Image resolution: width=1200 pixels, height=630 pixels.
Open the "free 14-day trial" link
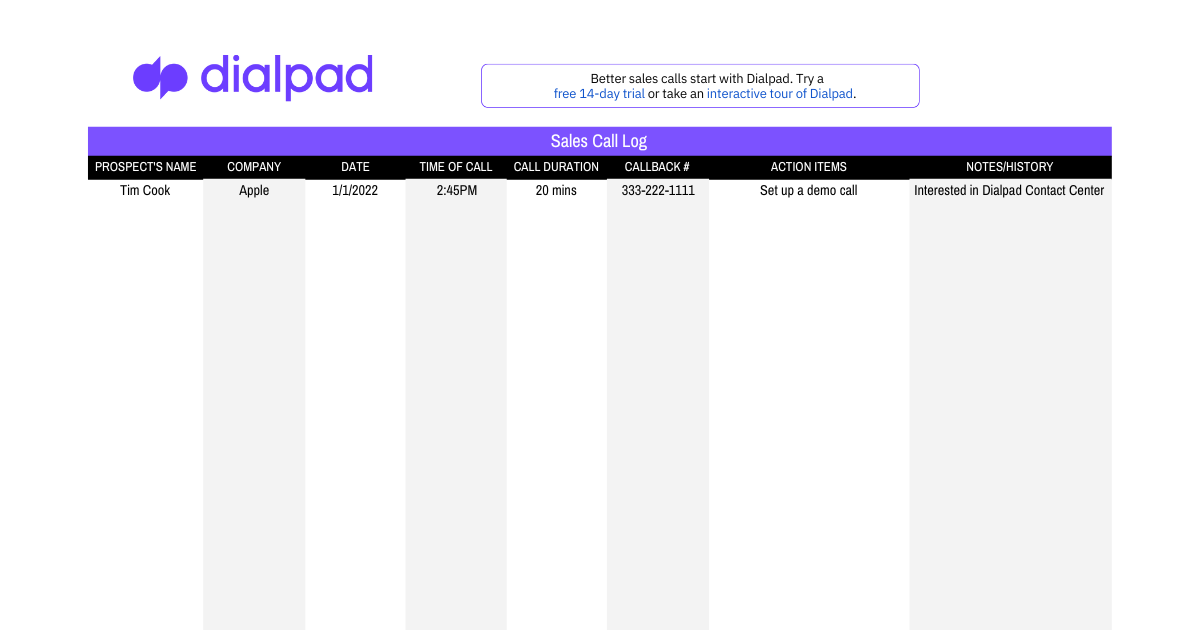[599, 93]
